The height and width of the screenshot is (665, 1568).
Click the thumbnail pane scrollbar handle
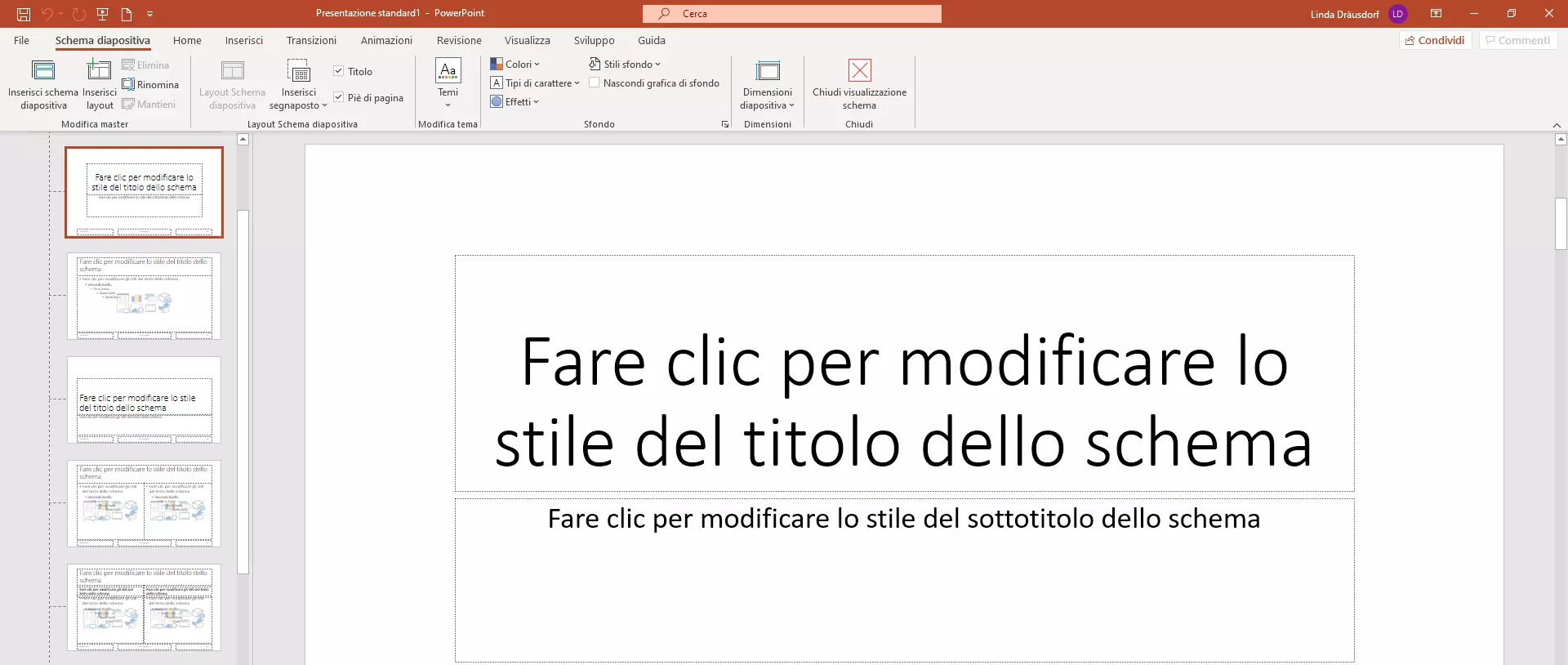pyautogui.click(x=243, y=392)
